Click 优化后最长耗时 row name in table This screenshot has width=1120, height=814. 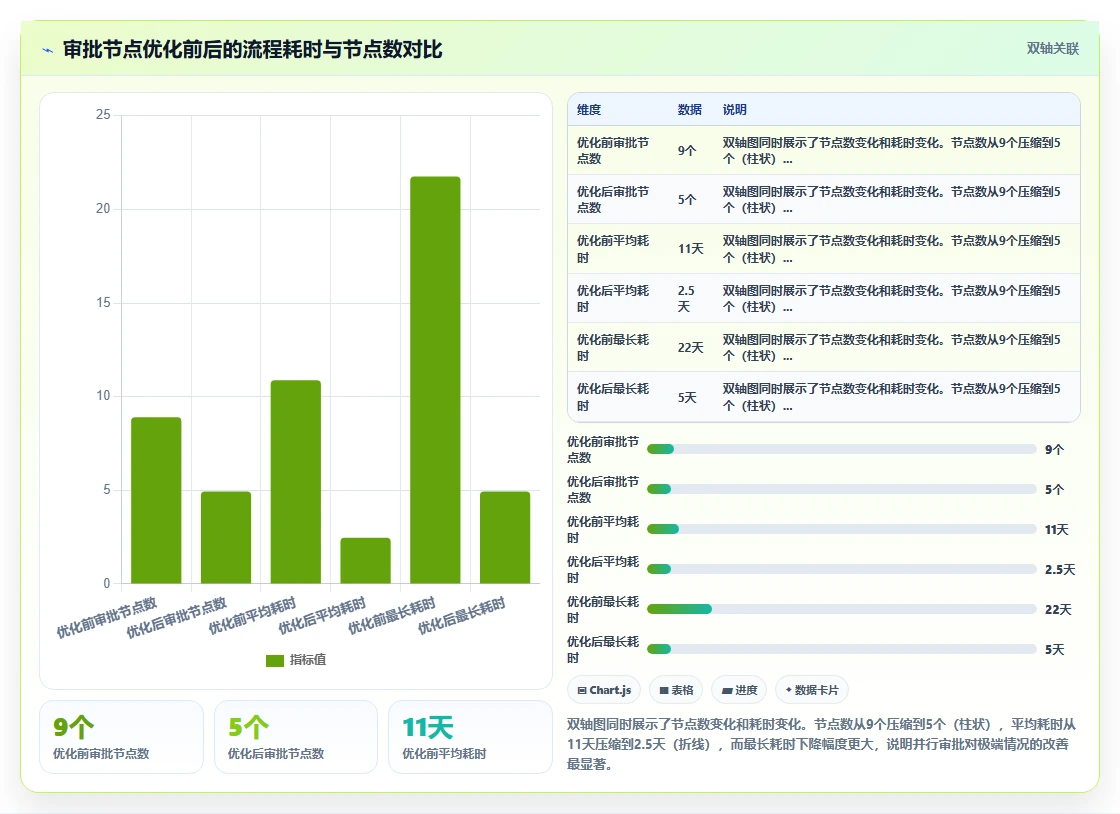tap(613, 397)
